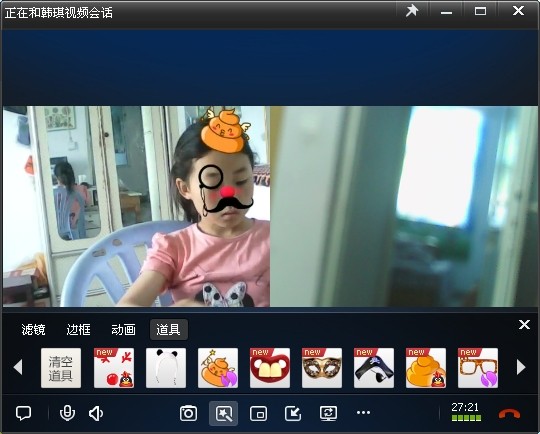Mute the speaker volume
Screen dimensions: 540x434
(x=96, y=413)
